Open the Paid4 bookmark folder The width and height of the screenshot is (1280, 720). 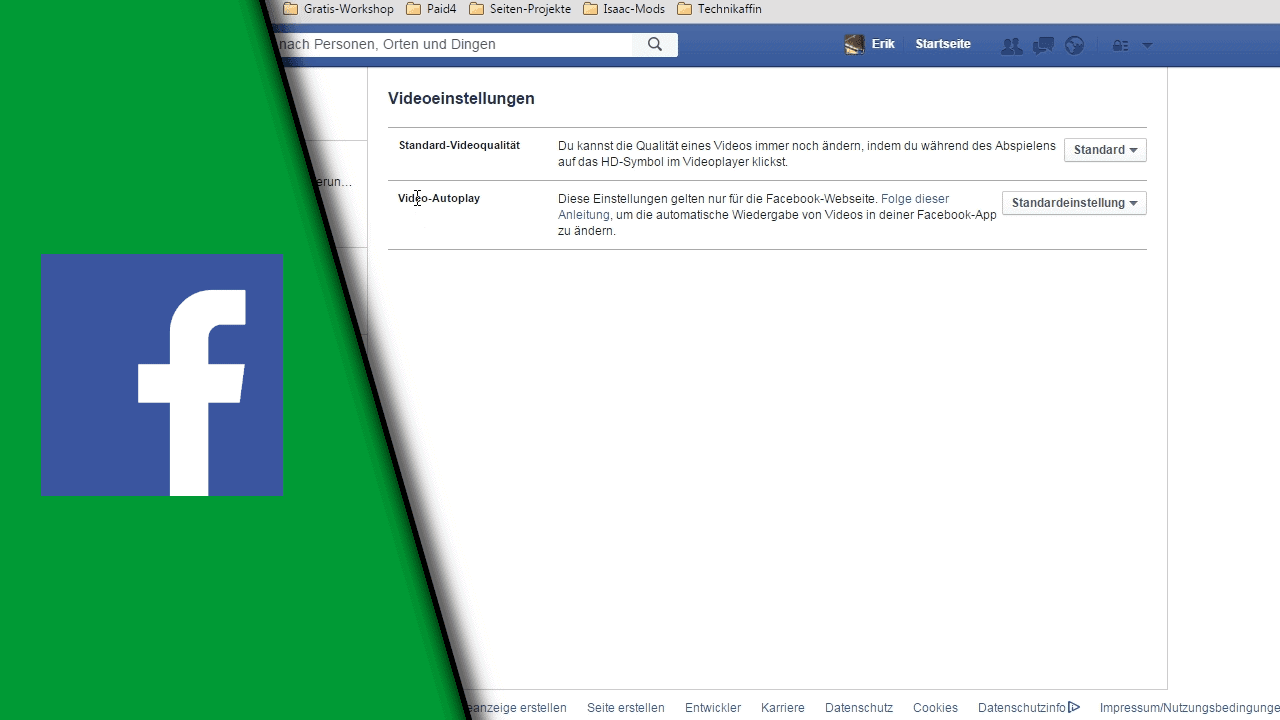tap(431, 9)
